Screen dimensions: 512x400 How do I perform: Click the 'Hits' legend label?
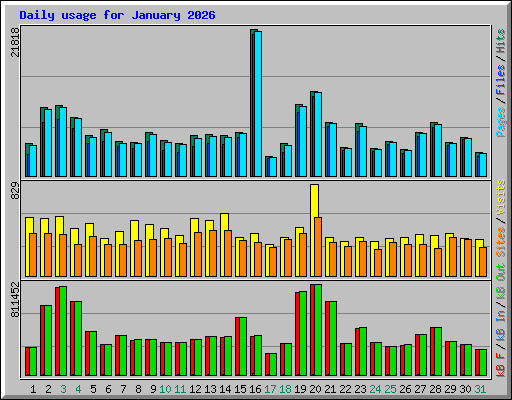pos(501,41)
